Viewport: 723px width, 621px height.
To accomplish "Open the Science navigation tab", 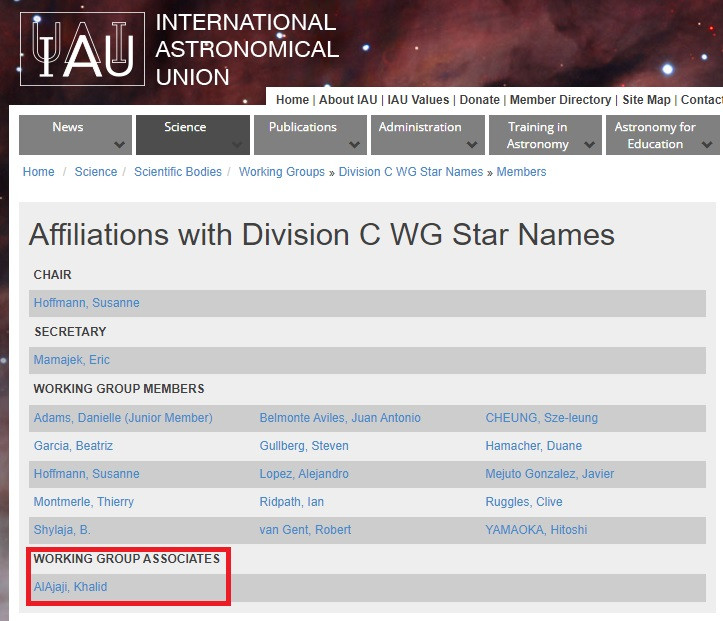I will click(193, 135).
